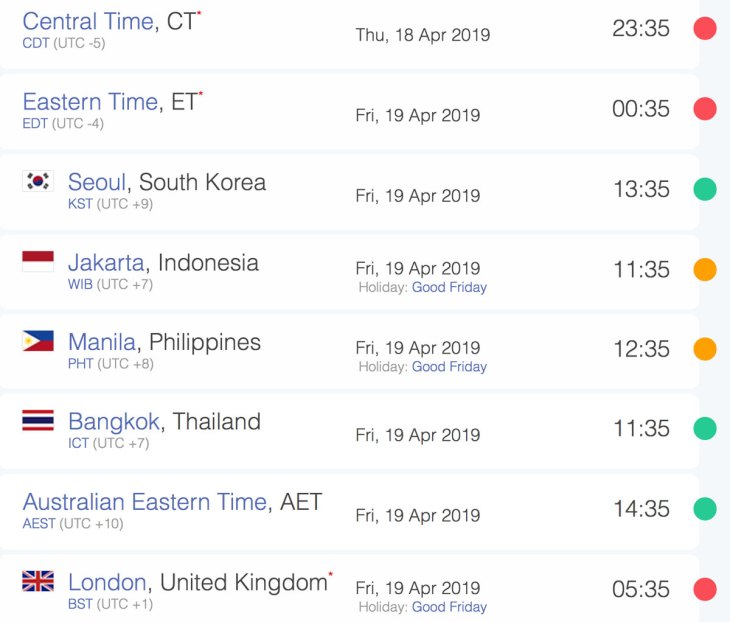The image size is (730, 622).
Task: Open the Seoul city link
Action: tap(97, 182)
